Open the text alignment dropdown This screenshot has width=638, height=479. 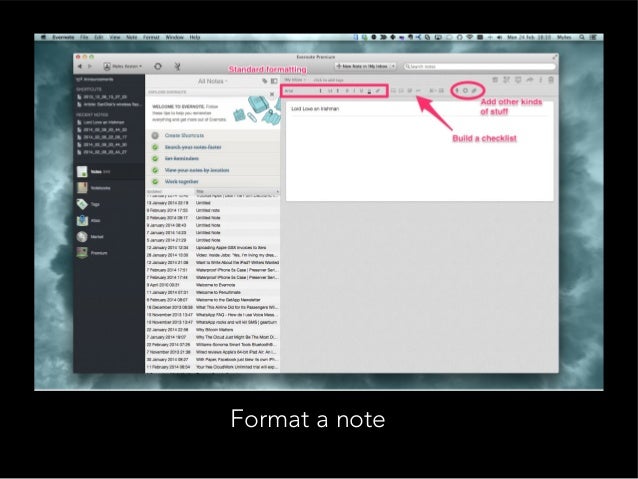[x=433, y=91]
